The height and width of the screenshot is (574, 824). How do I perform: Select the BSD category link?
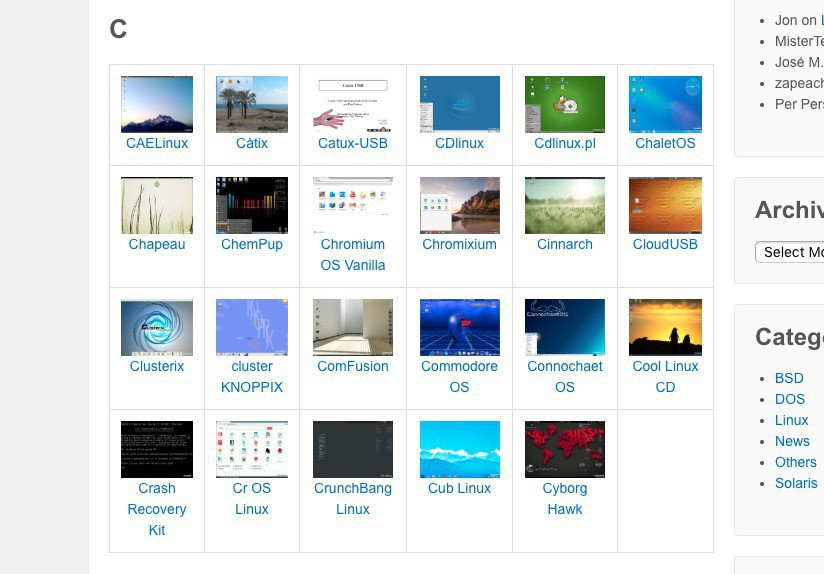pyautogui.click(x=789, y=378)
